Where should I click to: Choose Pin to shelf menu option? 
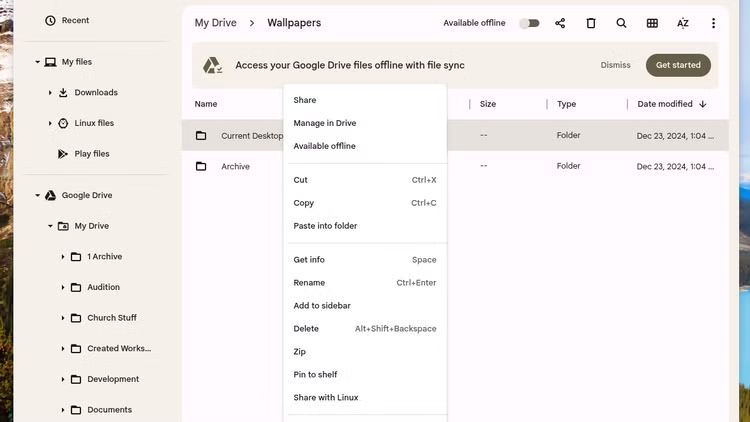pos(315,375)
